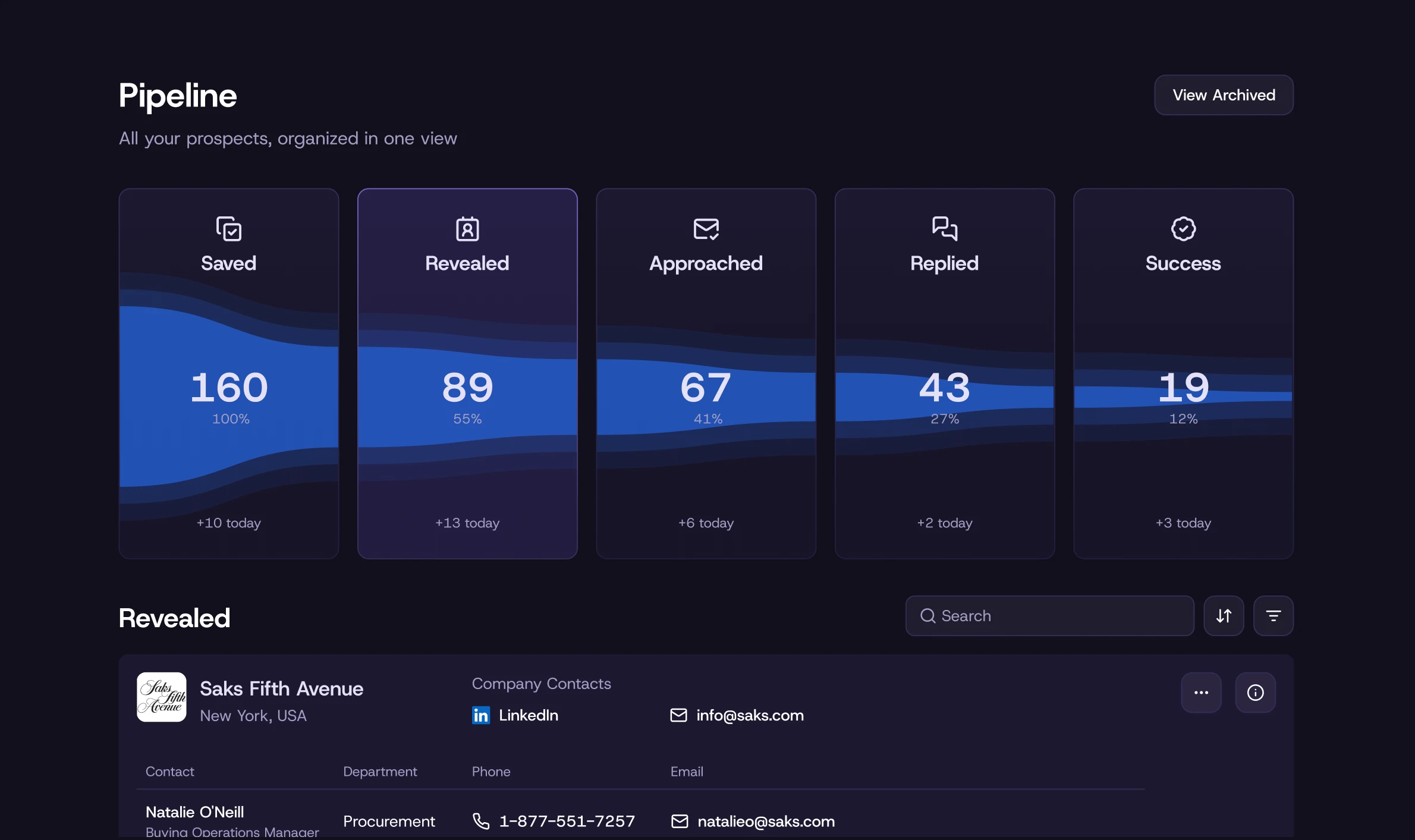
Task: Click the LinkedIn company contact link
Action: point(528,715)
